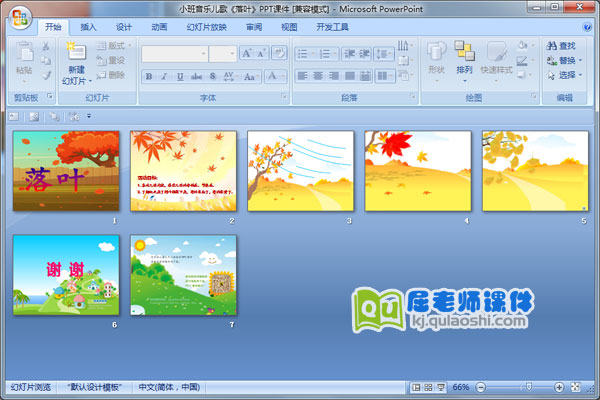Toggle right text alignment

(334, 76)
